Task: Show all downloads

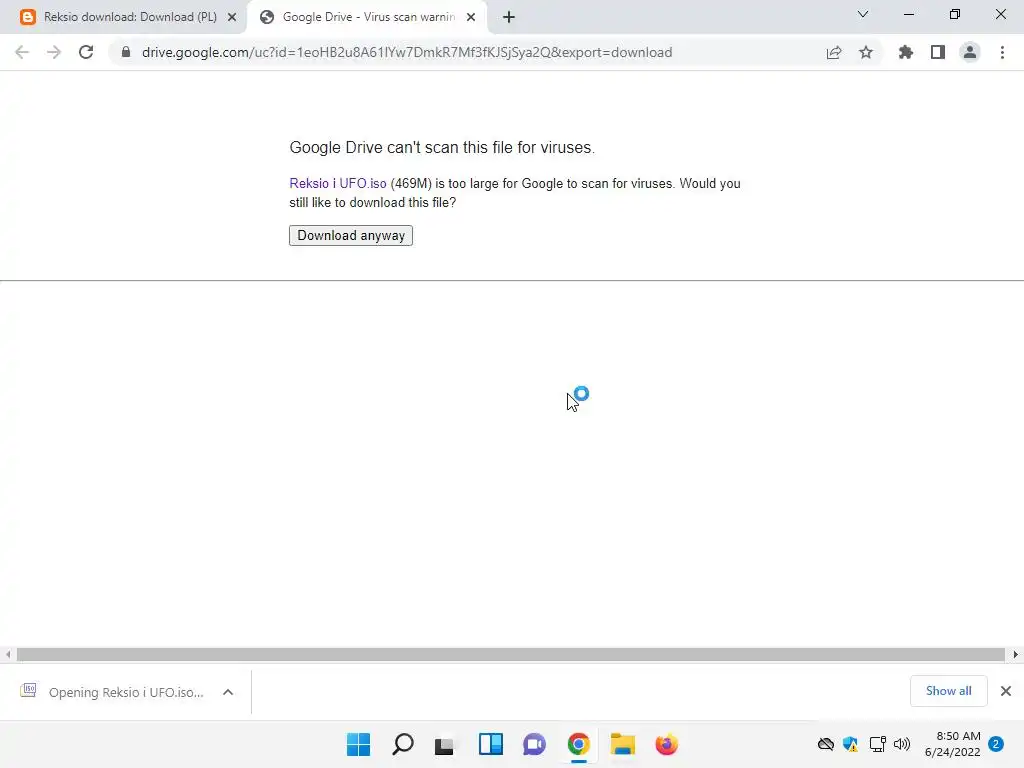Action: pos(948,691)
